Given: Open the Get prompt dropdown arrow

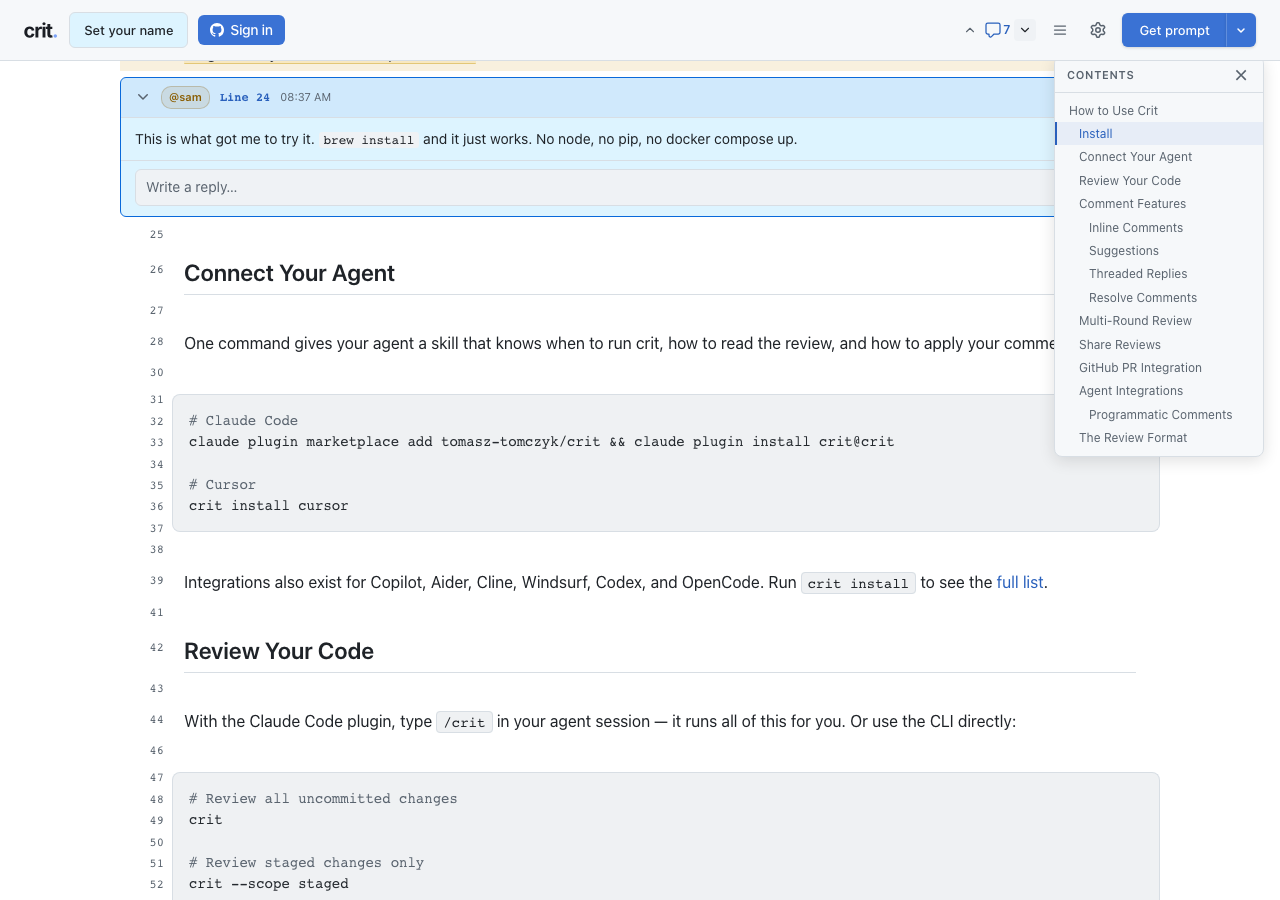Looking at the screenshot, I should point(1241,30).
